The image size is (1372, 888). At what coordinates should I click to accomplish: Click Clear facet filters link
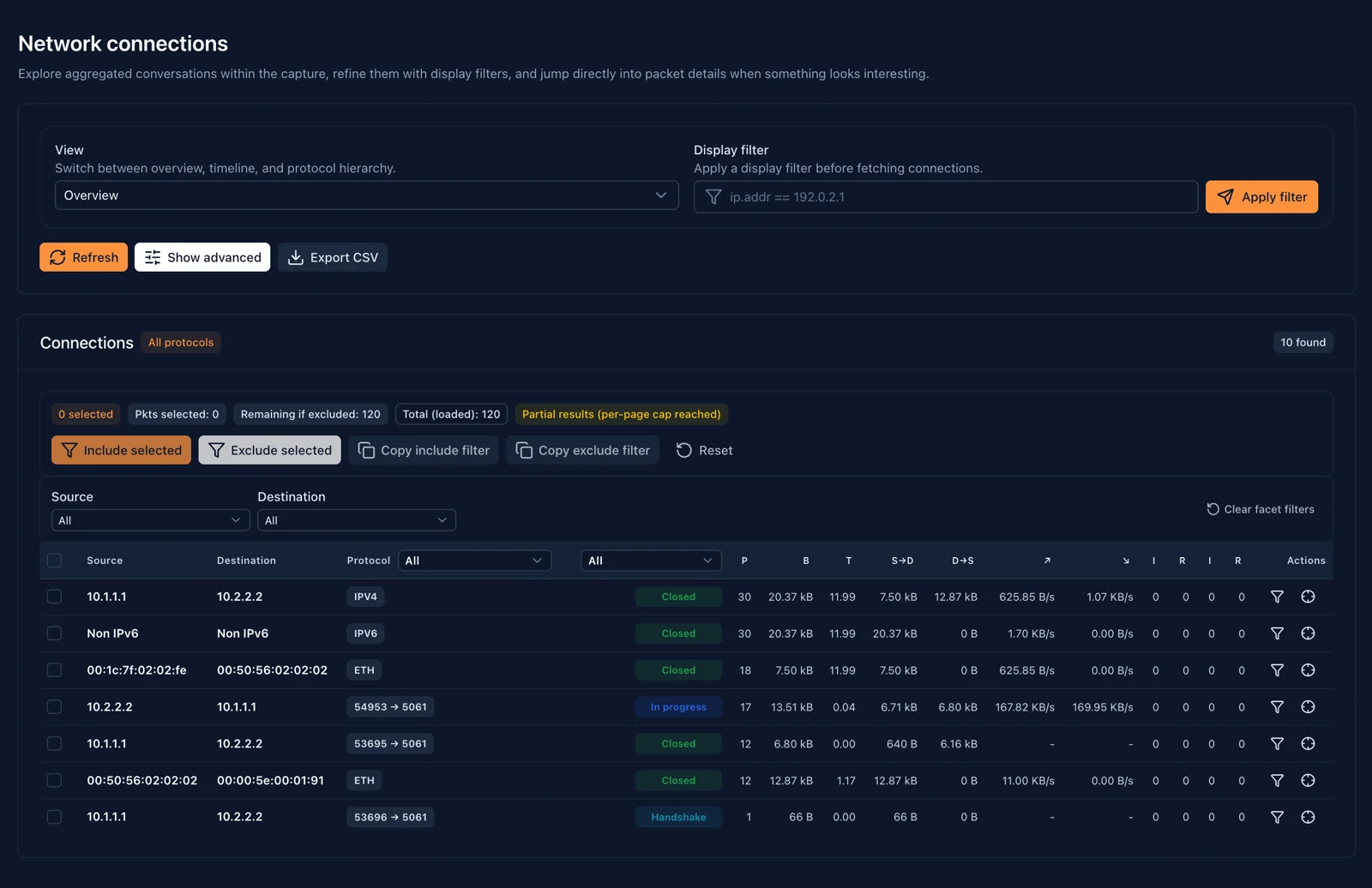point(1260,509)
